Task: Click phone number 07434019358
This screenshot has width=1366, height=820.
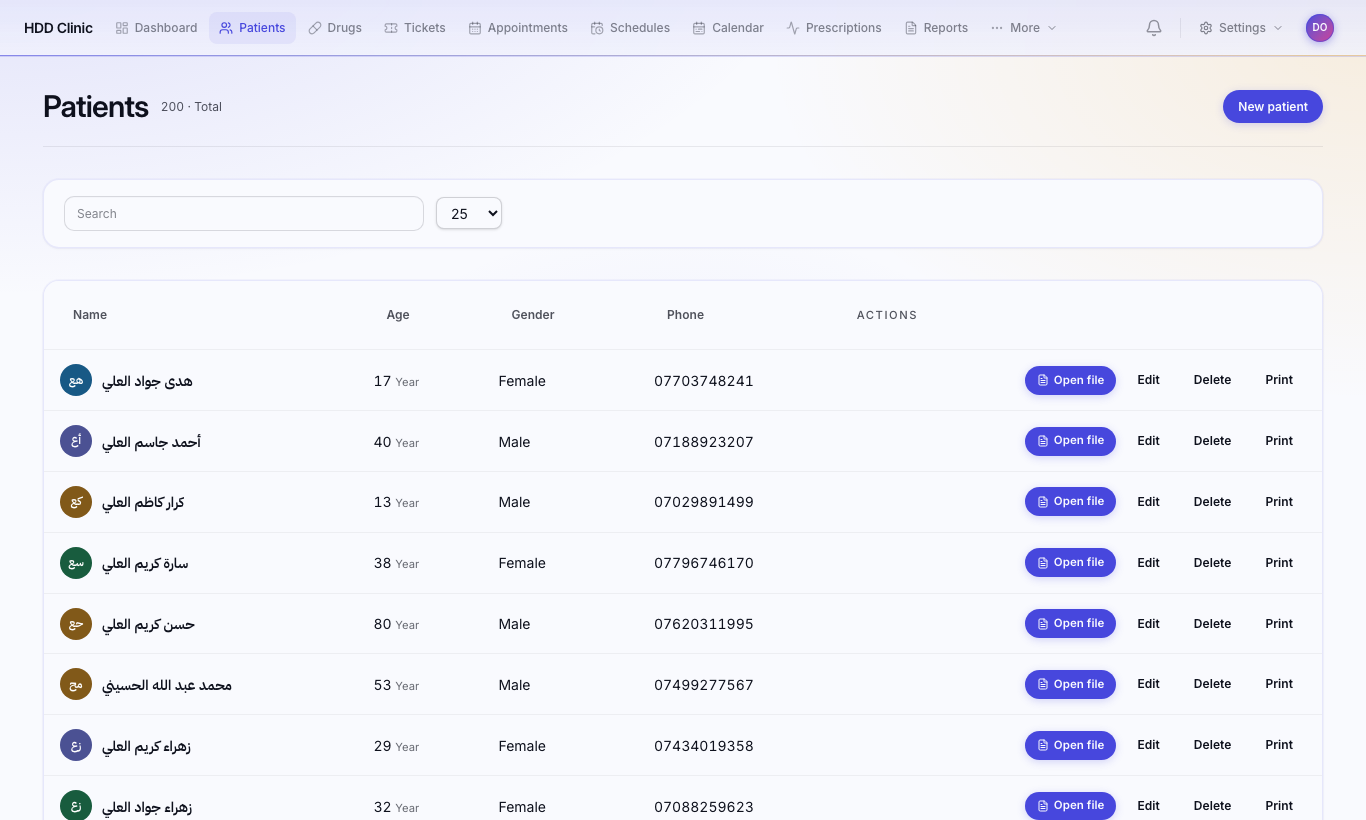Action: tap(704, 746)
